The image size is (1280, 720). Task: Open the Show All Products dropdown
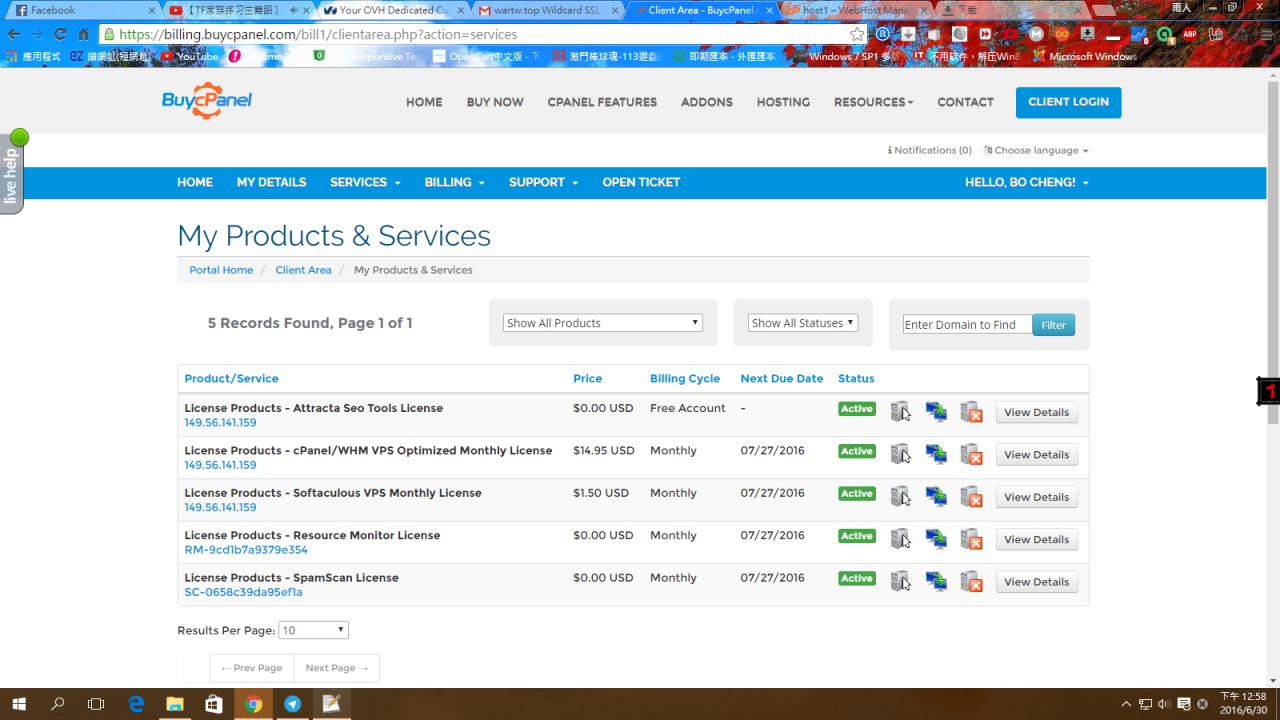(602, 323)
